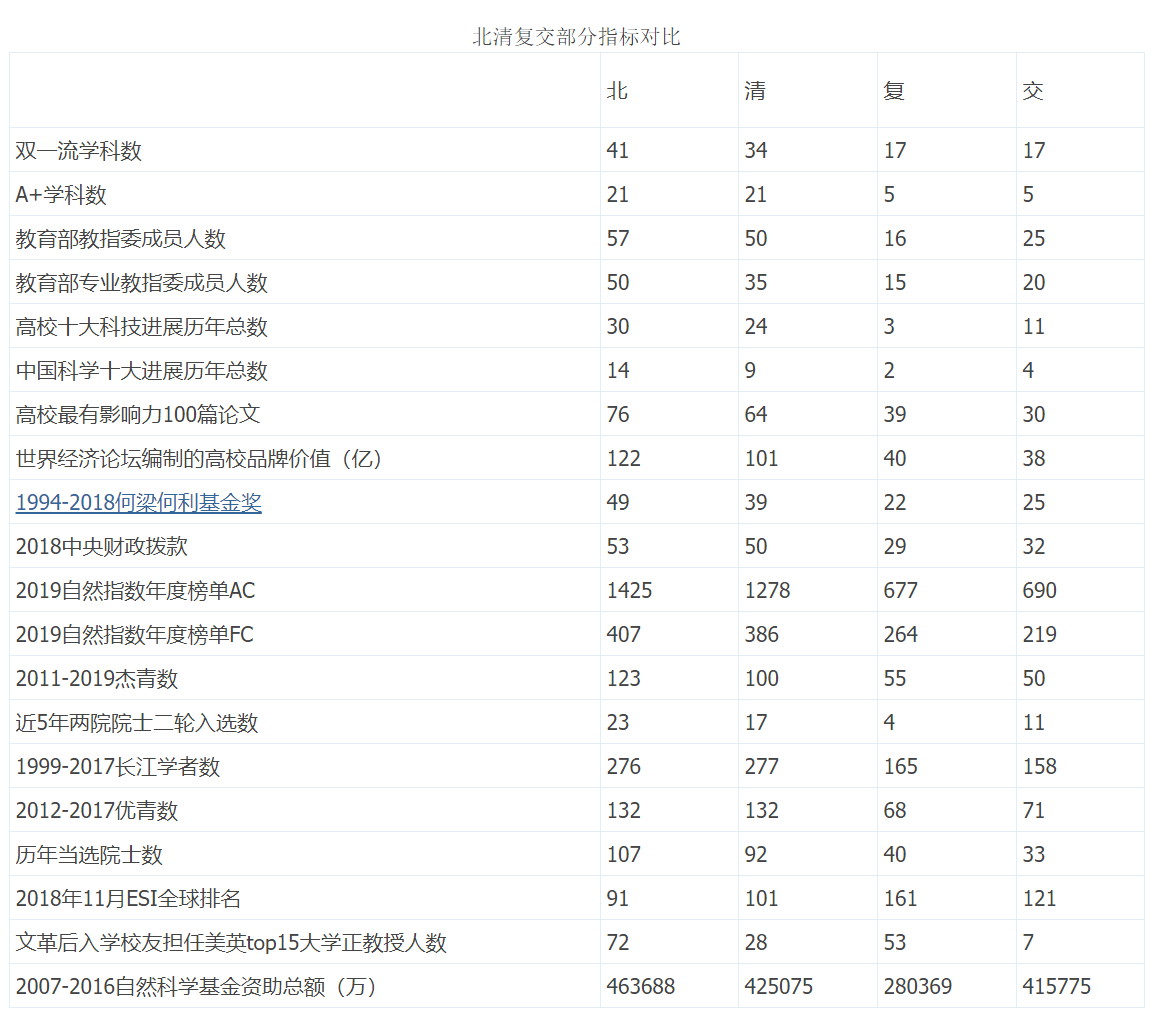Click value 24 in 高校十大科技进展 row
The height and width of the screenshot is (1014, 1167).
pyautogui.click(x=756, y=326)
